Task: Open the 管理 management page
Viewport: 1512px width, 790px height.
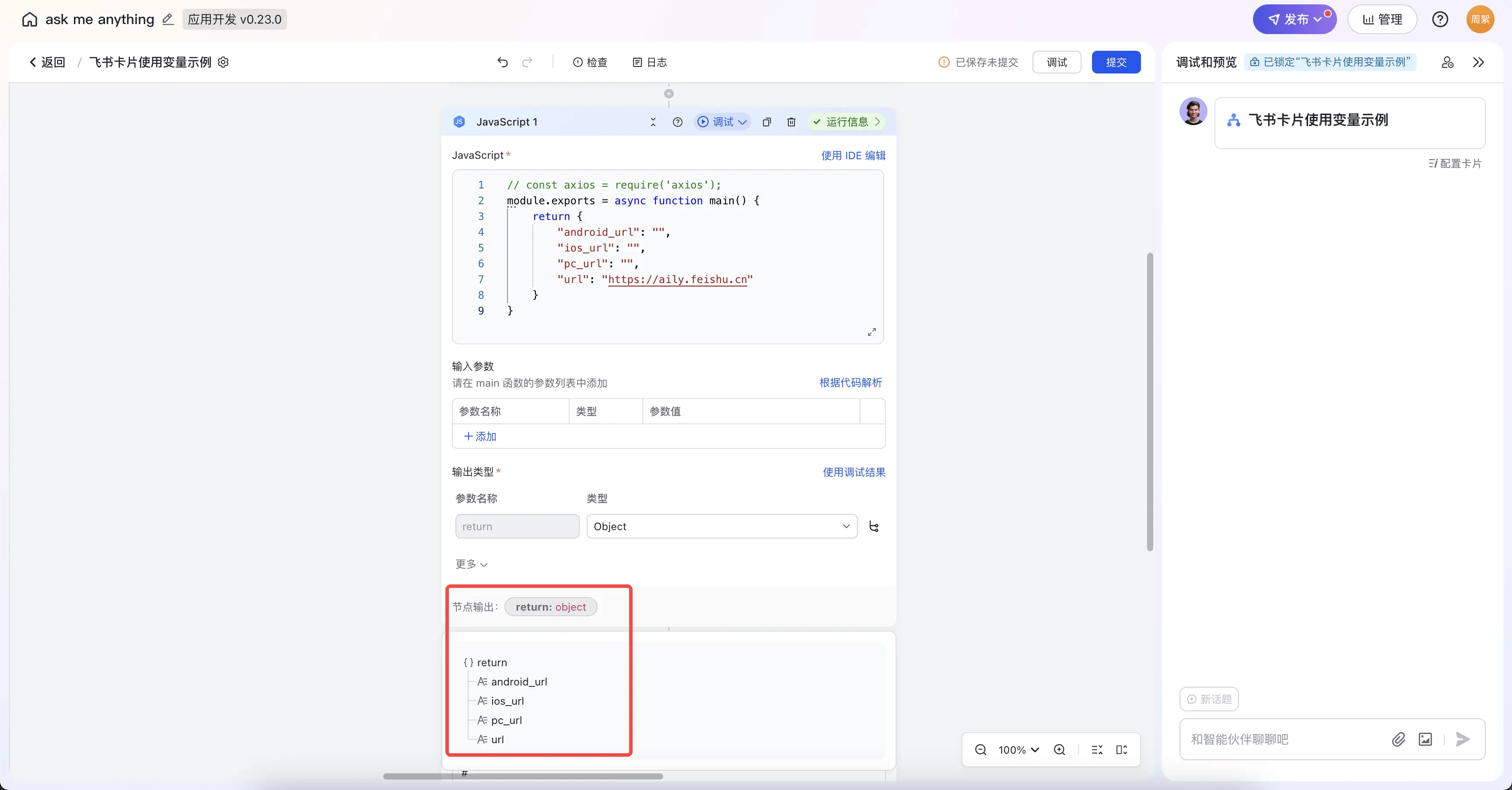Action: (x=1382, y=19)
